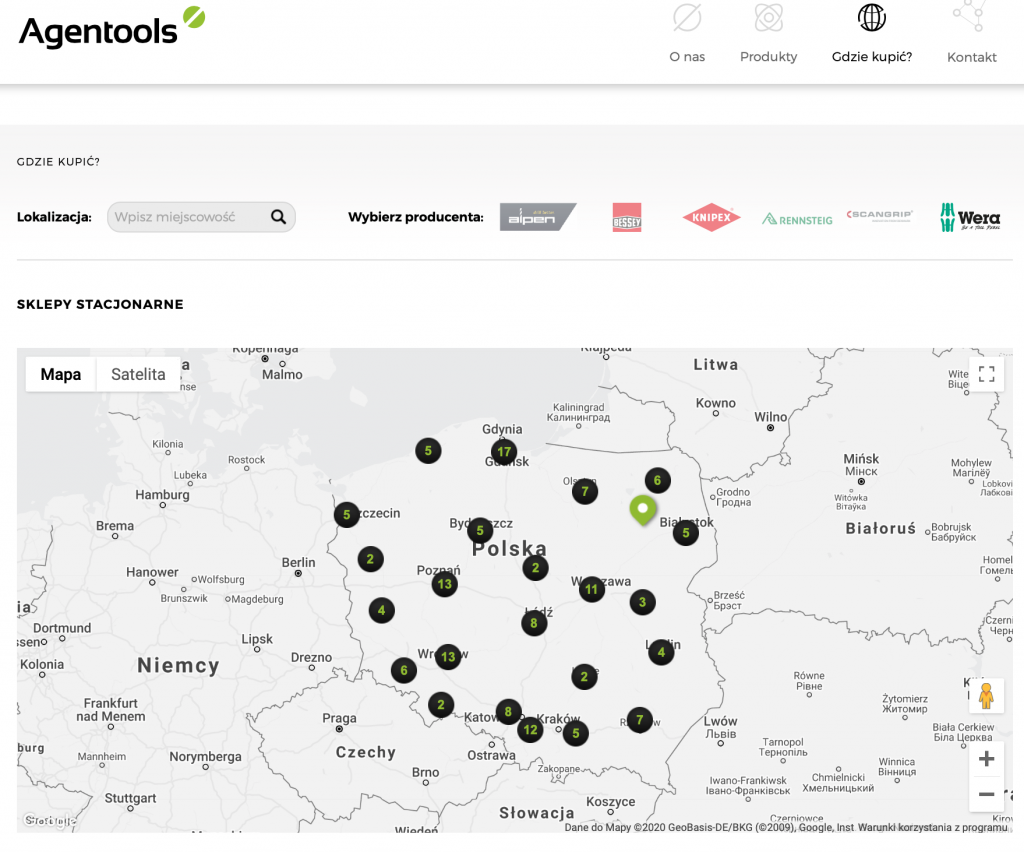Open the 5 stores cluster at Bydgoszcz
Viewport: 1024px width, 852px height.
click(x=480, y=530)
